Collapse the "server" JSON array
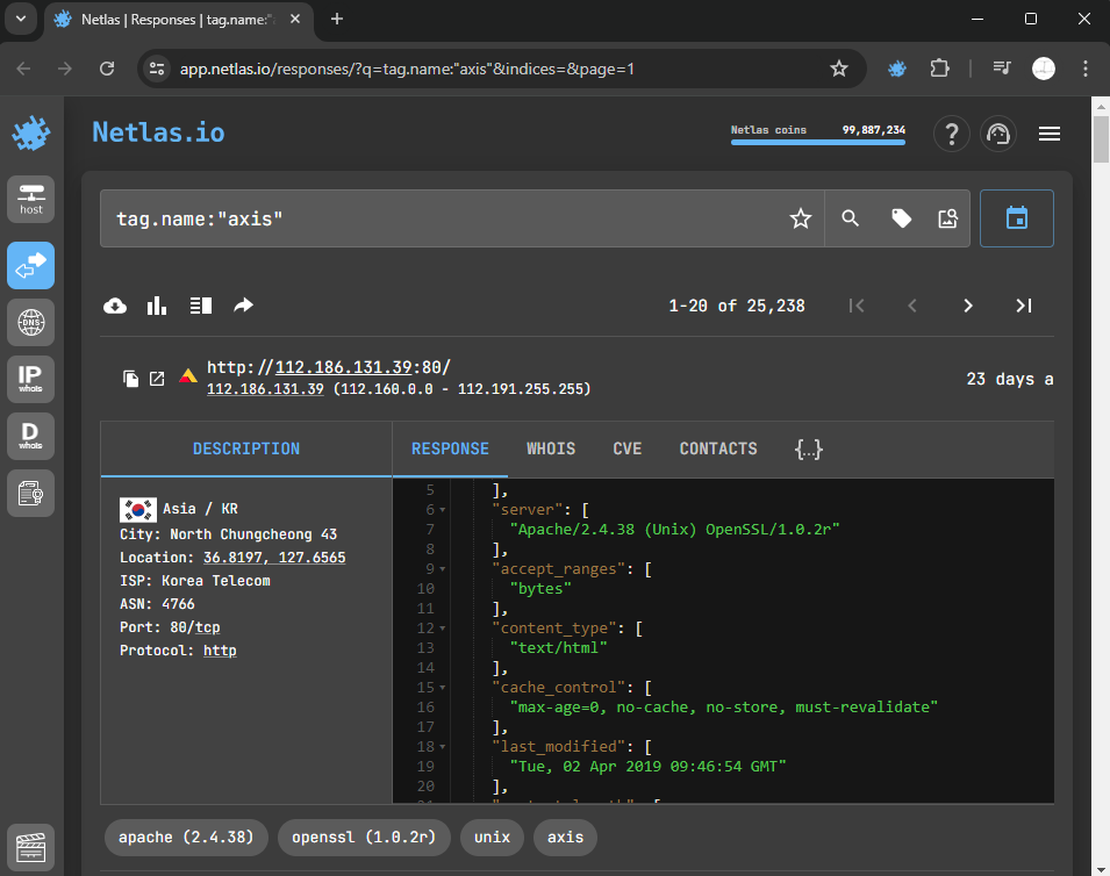This screenshot has width=1110, height=876. [443, 510]
